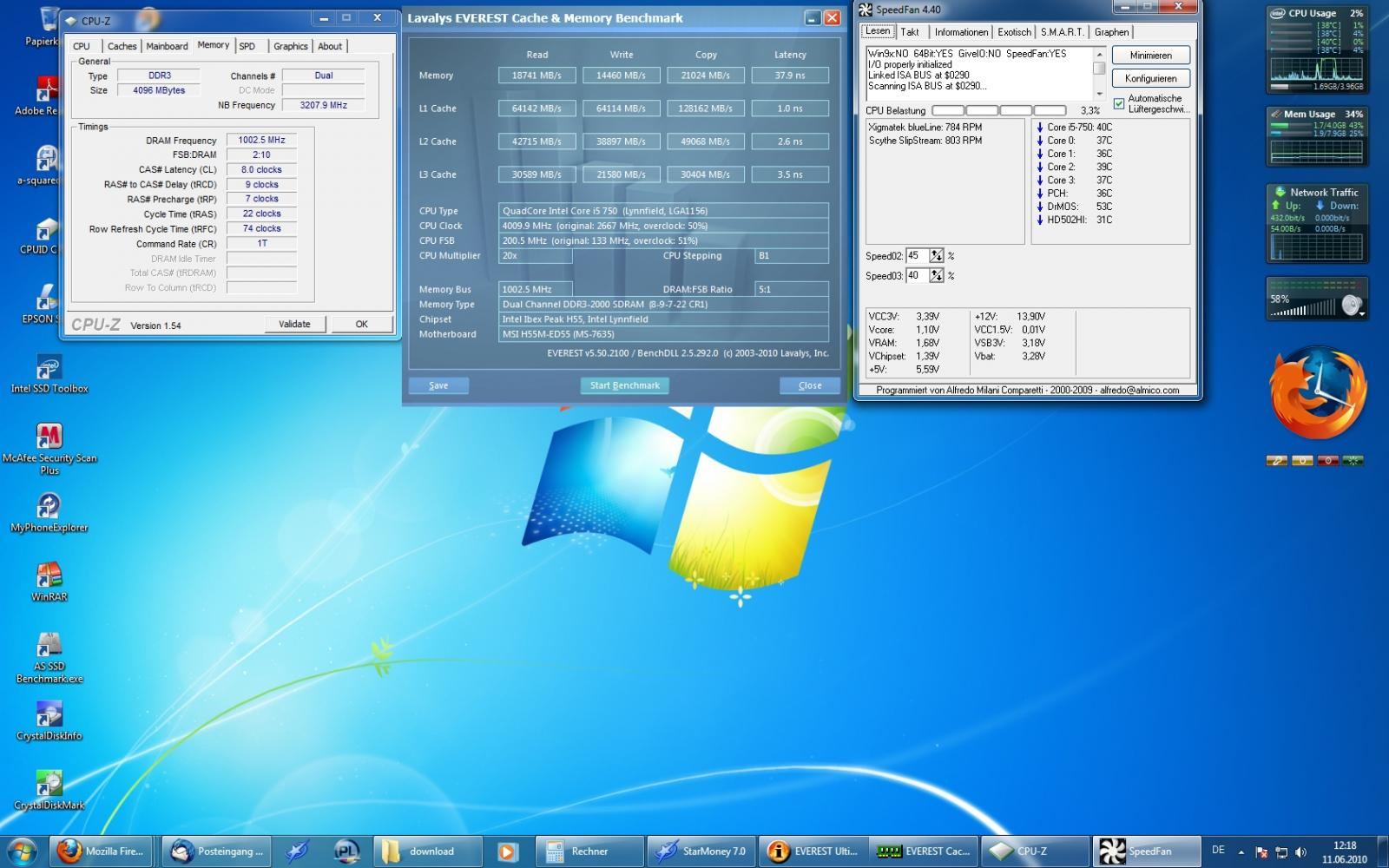Open the About tab in CPU-Z

[330, 46]
